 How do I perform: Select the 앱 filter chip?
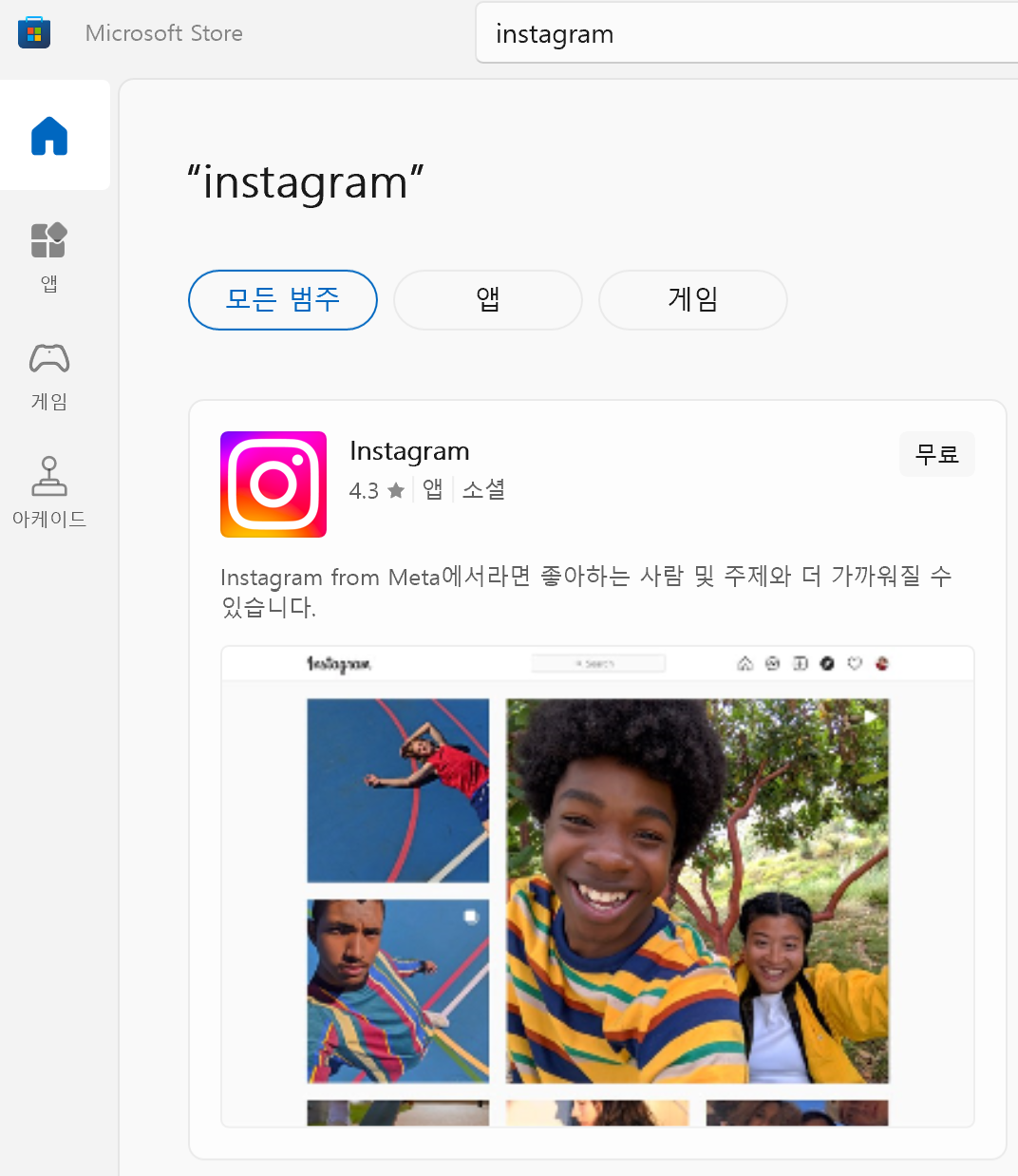tap(488, 300)
